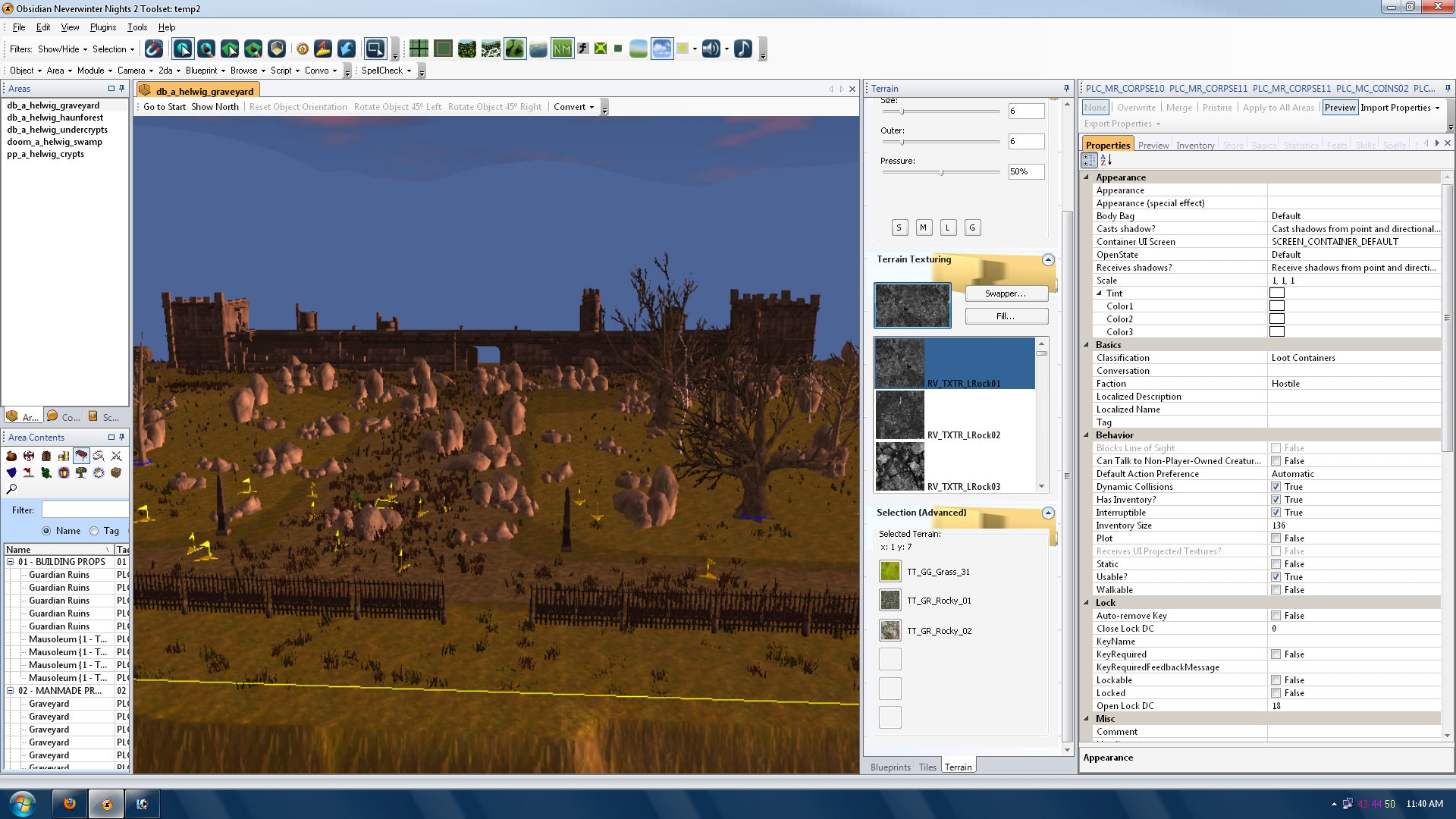The image size is (1456, 819).
Task: Click the green NM toolbar icon
Action: pyautogui.click(x=562, y=49)
